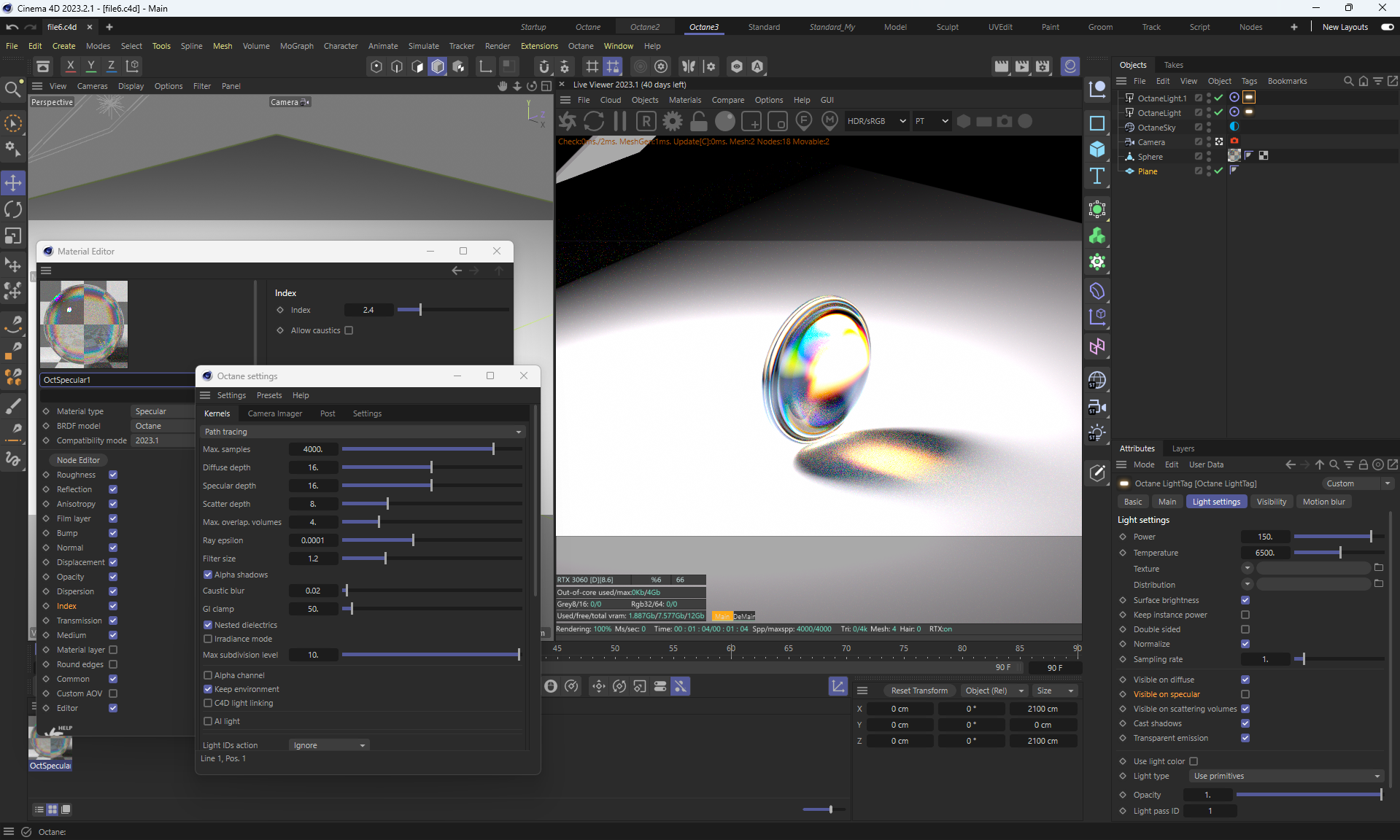Open PT kernel dropdown in Live Viewer
This screenshot has height=840, width=1400.
[932, 121]
